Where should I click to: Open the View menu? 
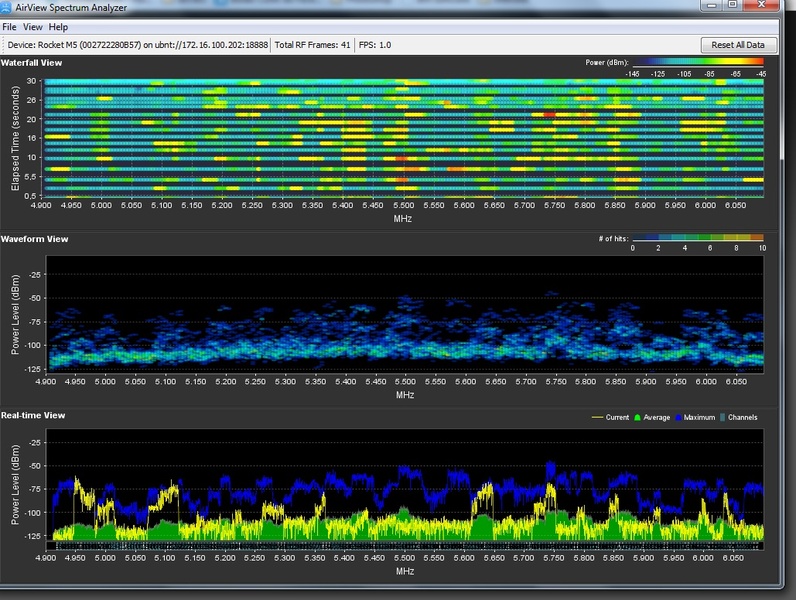coord(33,27)
